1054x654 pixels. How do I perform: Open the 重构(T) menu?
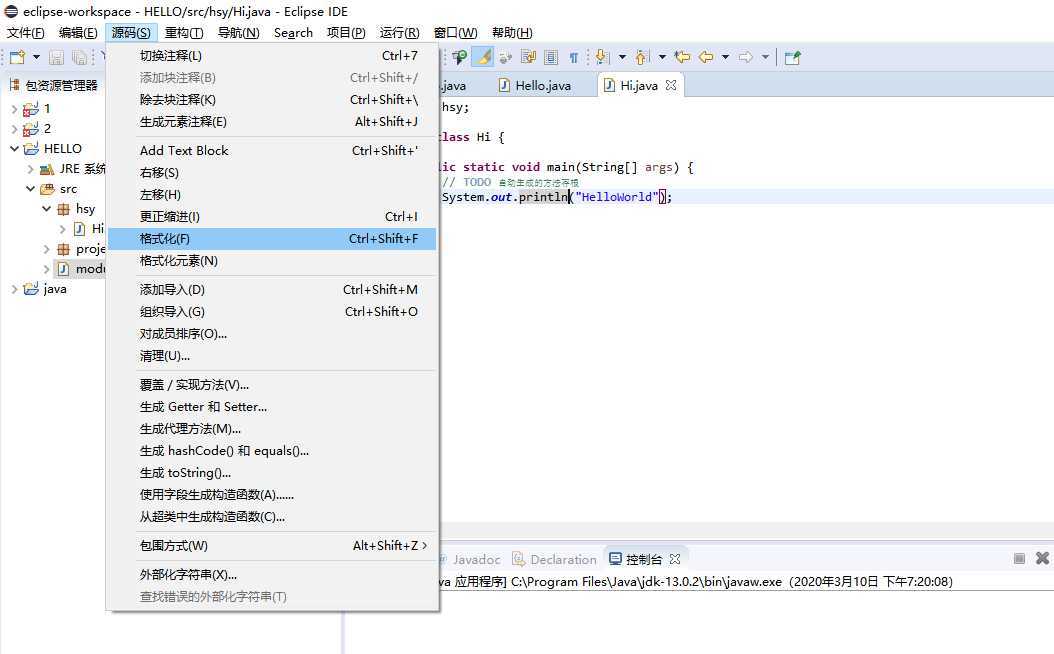point(184,33)
